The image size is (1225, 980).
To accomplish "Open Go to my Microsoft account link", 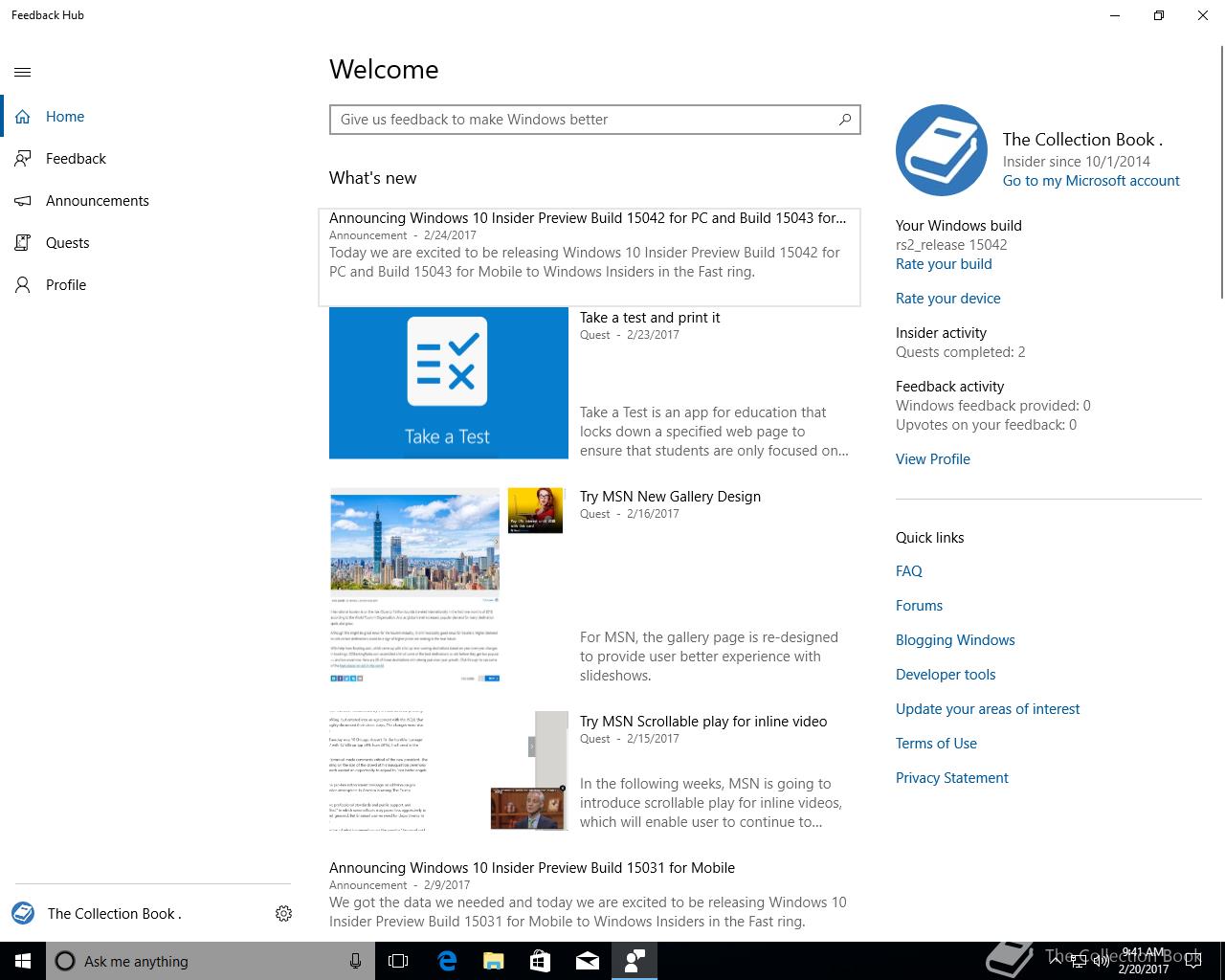I will 1091,181.
